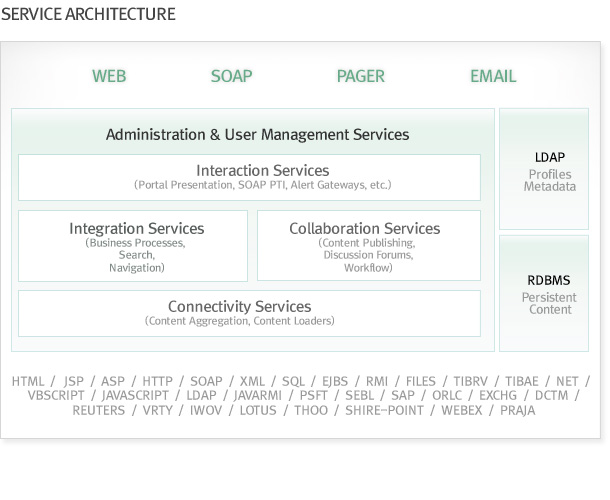610x500 pixels.
Task: Click the EMAIL channel label
Action: point(493,76)
